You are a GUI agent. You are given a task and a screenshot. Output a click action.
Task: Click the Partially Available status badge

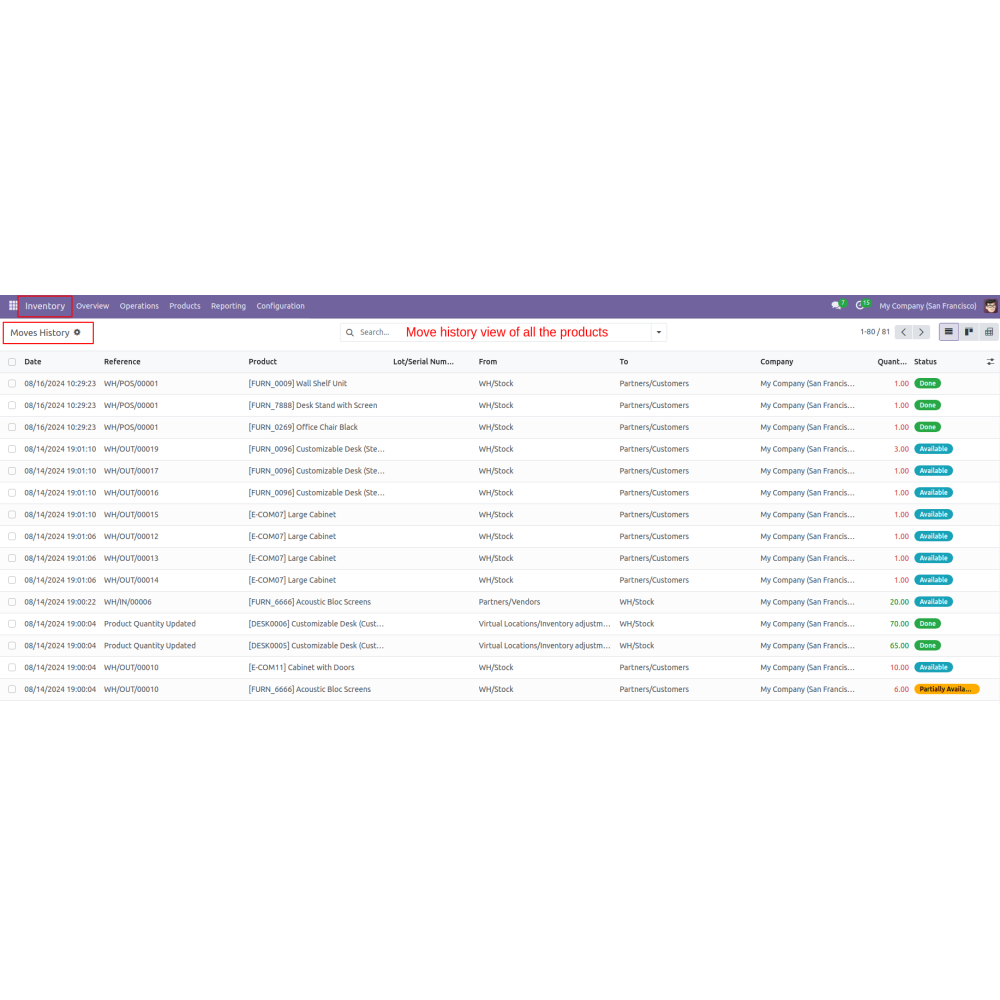coord(946,689)
